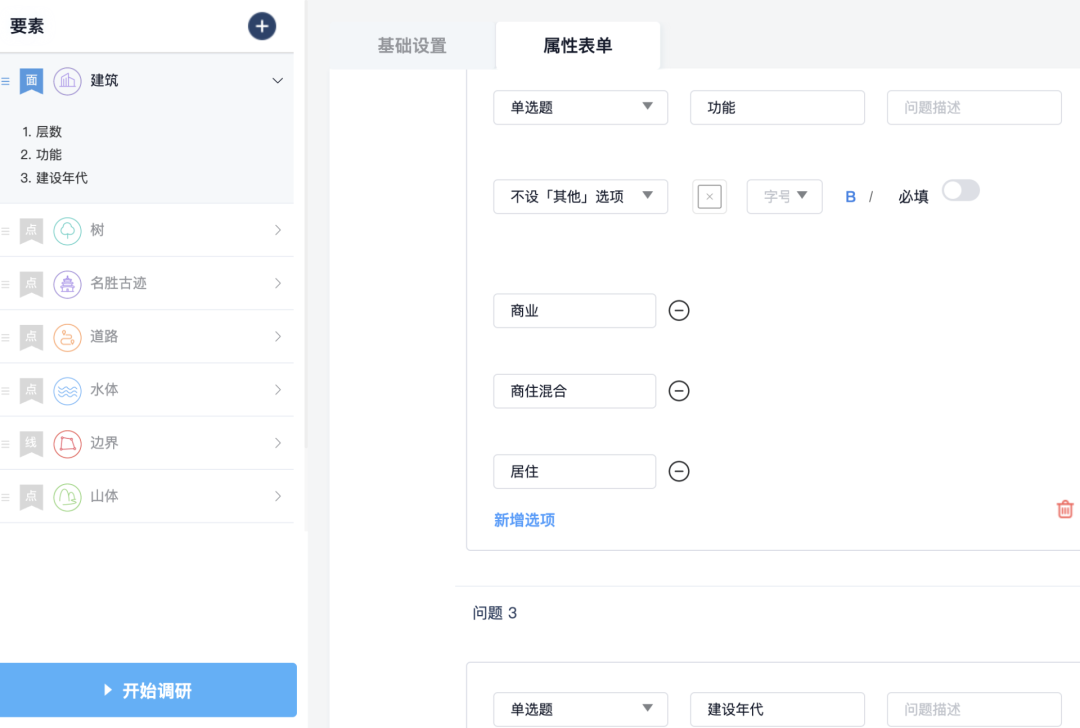
Task: Click the 建设年代 question title field
Action: [777, 709]
